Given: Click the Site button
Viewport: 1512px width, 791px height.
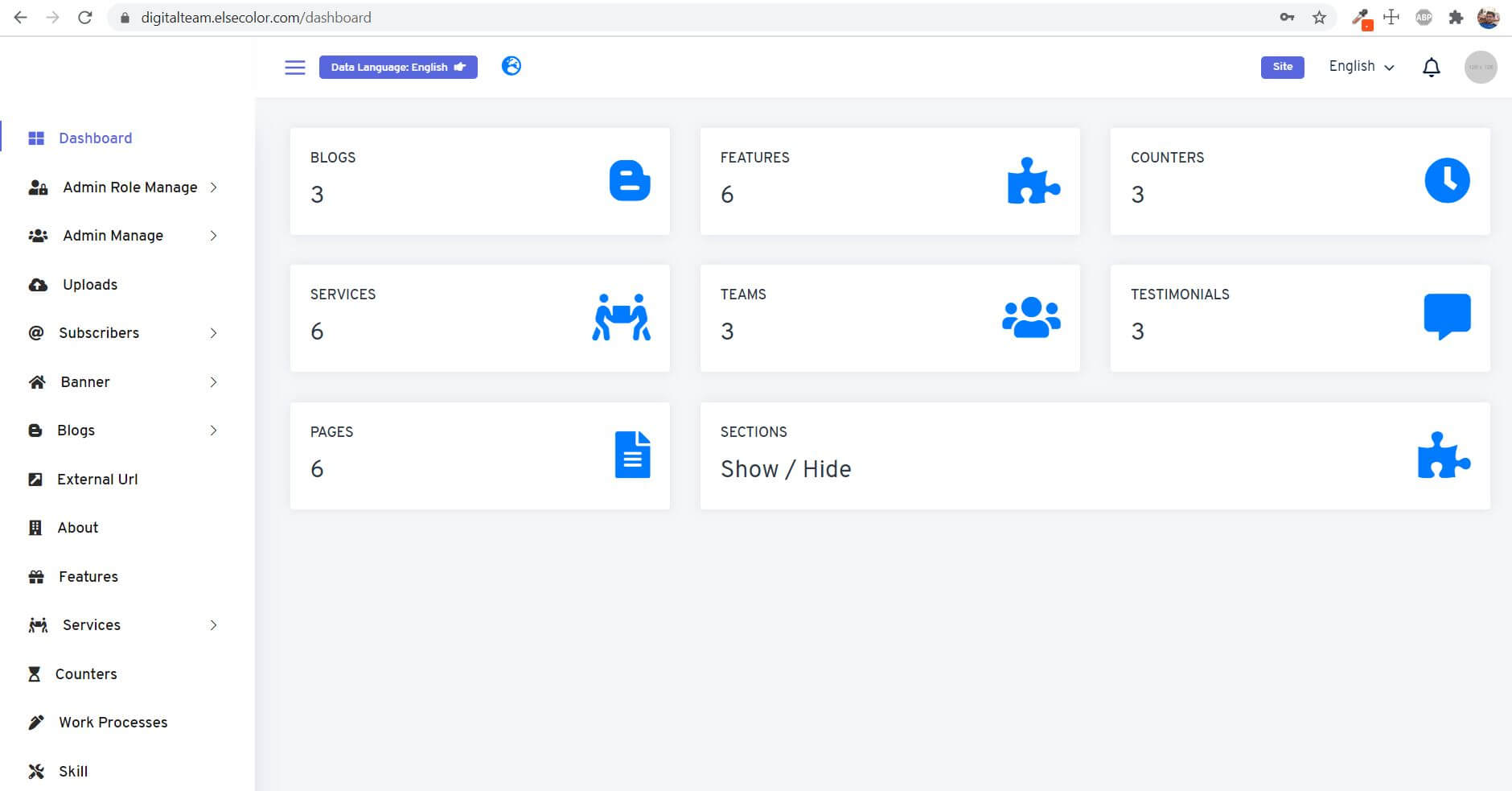Looking at the screenshot, I should [1282, 67].
